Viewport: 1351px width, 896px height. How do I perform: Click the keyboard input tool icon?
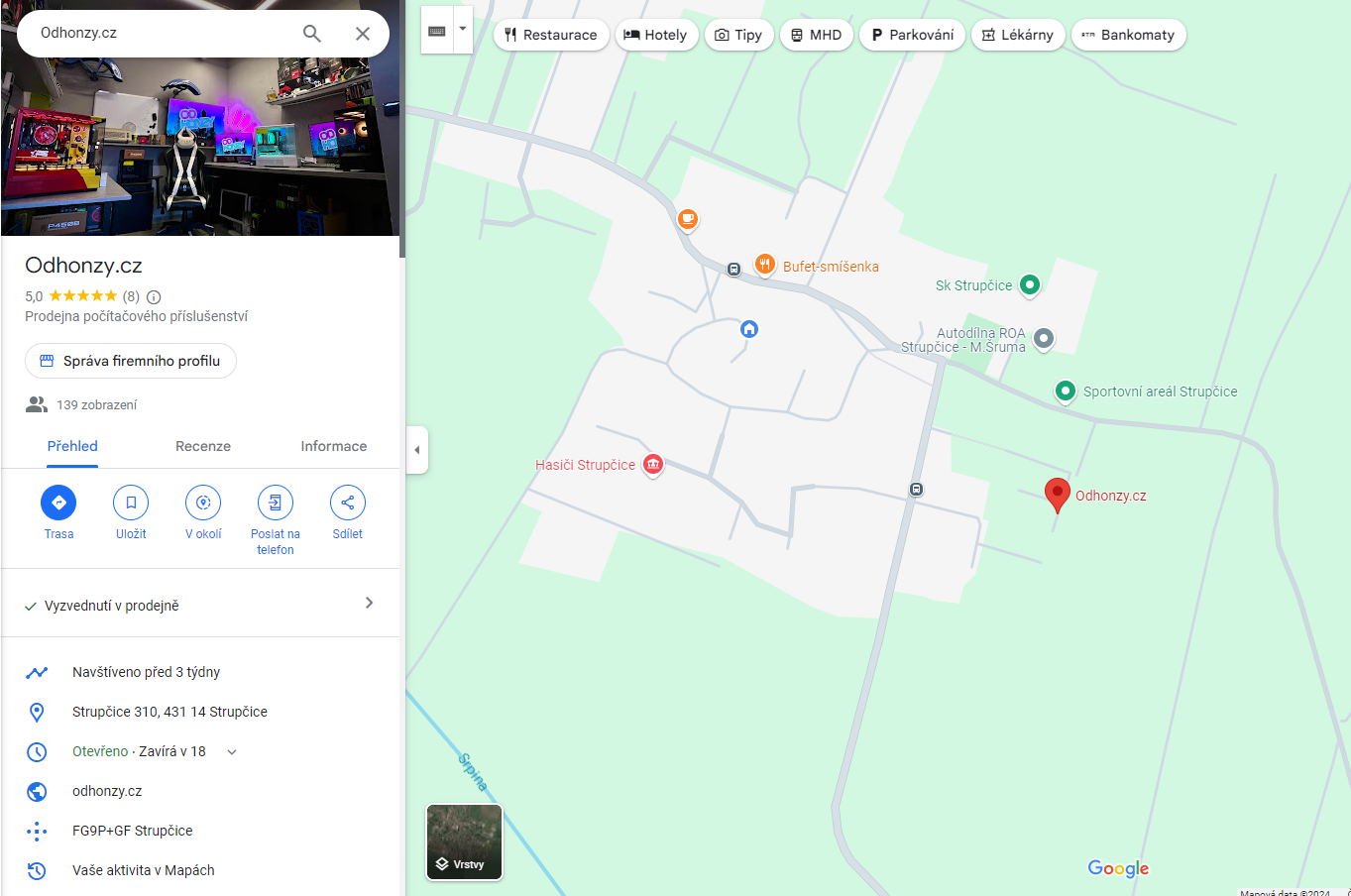click(x=437, y=31)
